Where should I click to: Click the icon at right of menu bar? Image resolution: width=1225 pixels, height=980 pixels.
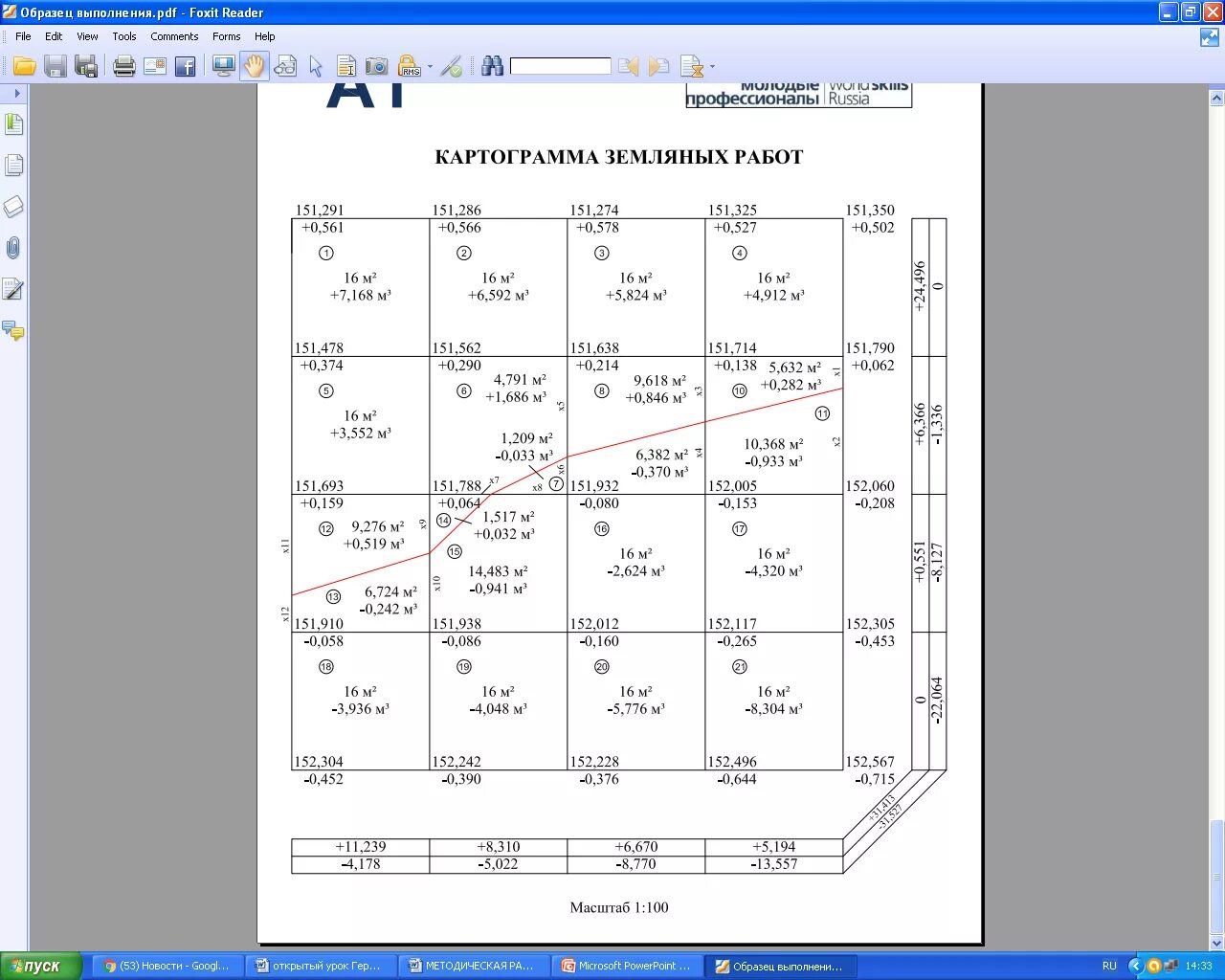[x=1209, y=37]
